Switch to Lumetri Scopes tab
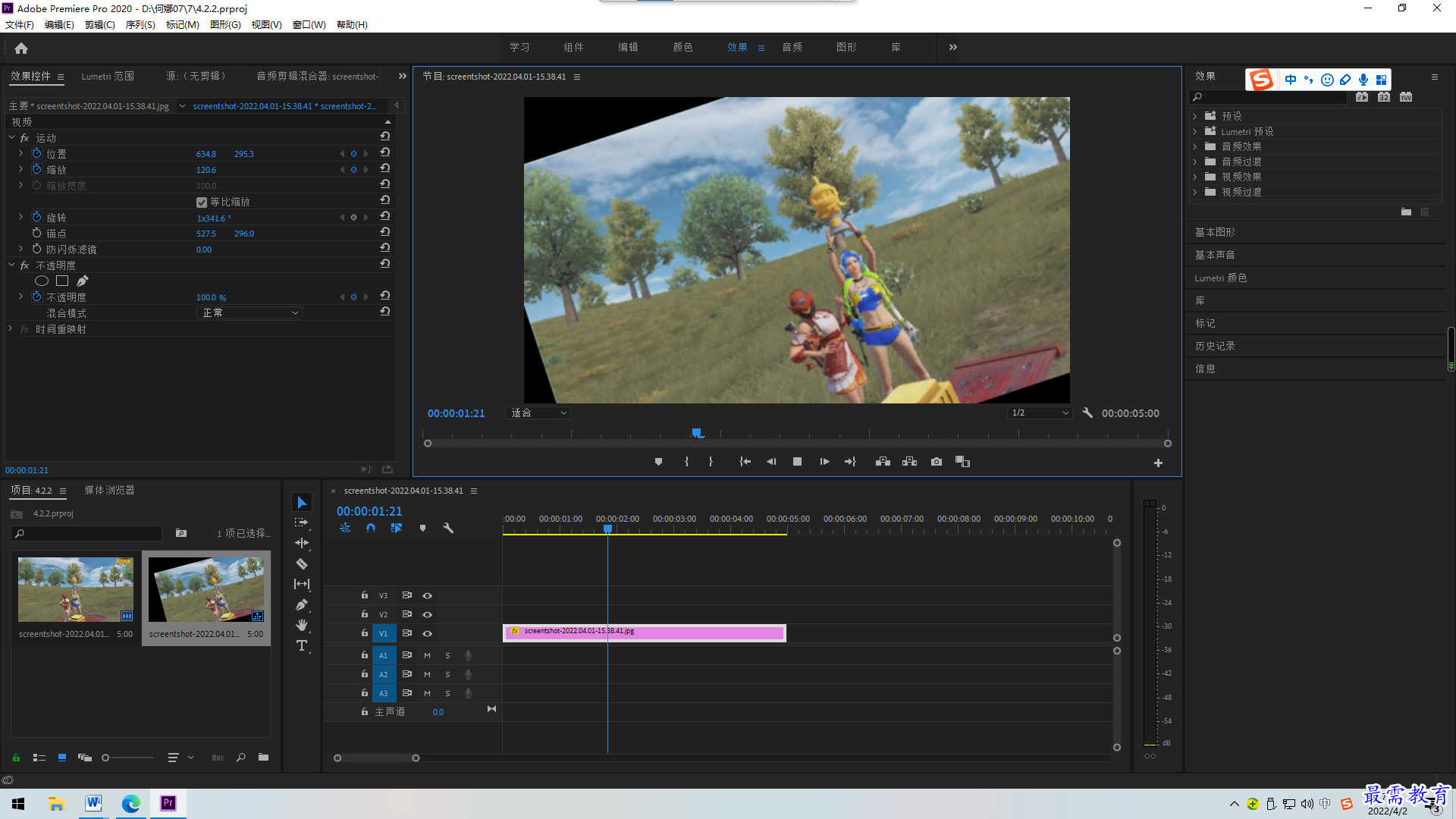This screenshot has height=819, width=1456. [x=108, y=77]
